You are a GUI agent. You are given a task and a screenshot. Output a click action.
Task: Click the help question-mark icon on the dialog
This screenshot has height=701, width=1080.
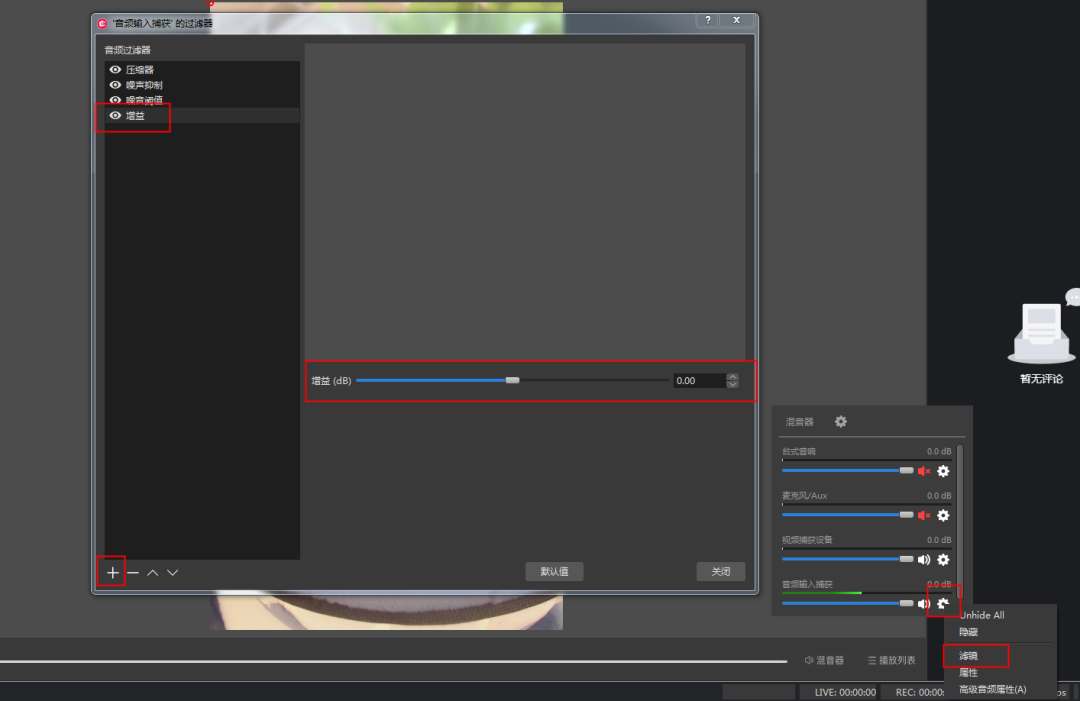(707, 19)
